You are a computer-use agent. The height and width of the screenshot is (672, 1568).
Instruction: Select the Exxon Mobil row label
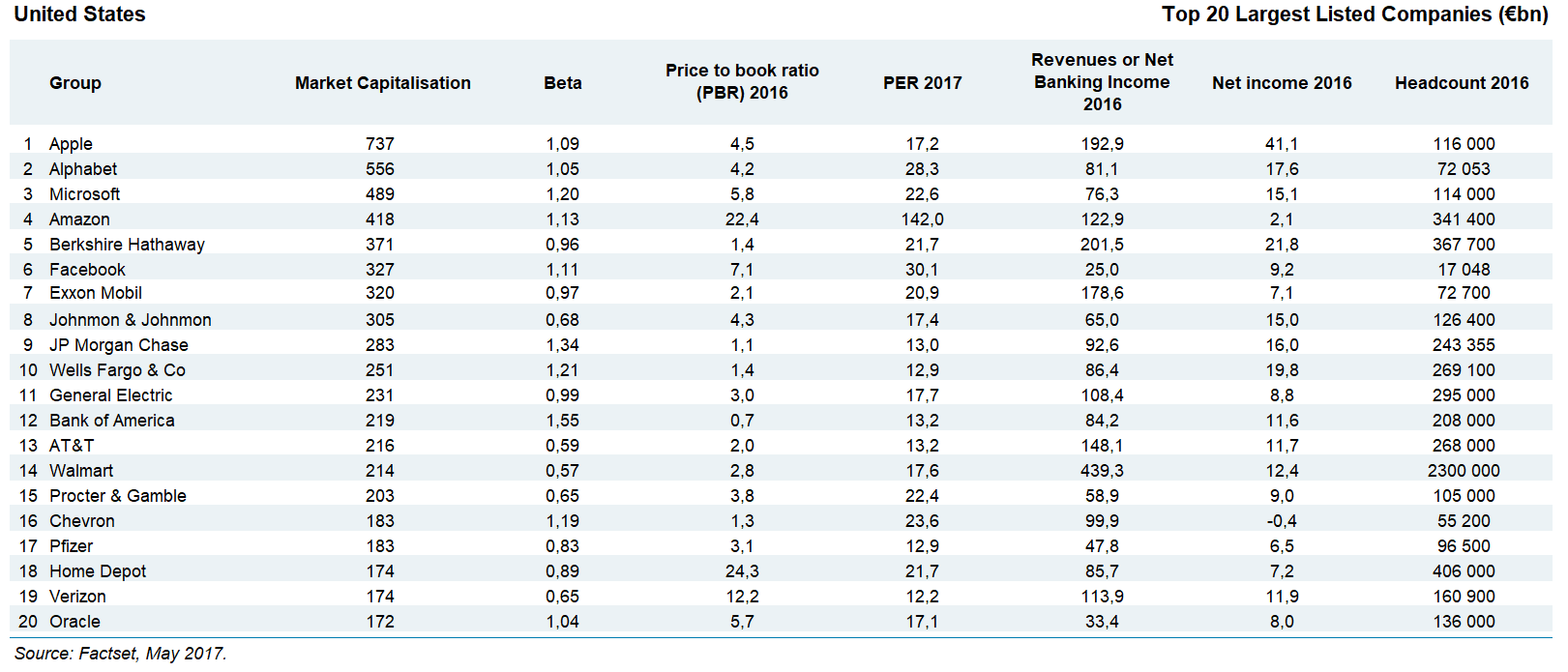point(96,293)
